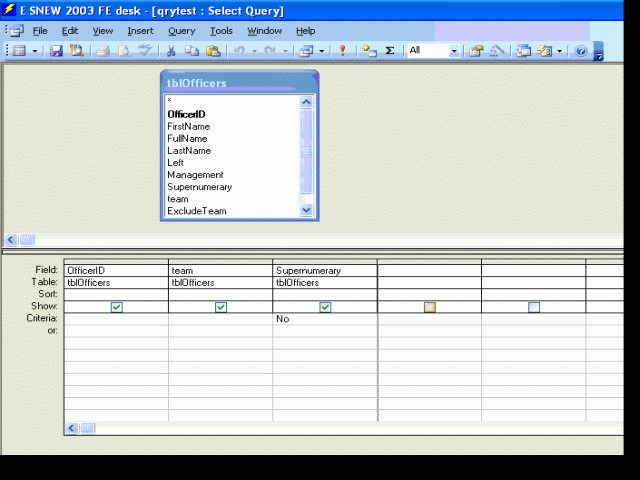Expand the Query Type dropdown arrow
The height and width of the screenshot is (480, 640).
pyautogui.click(x=322, y=51)
